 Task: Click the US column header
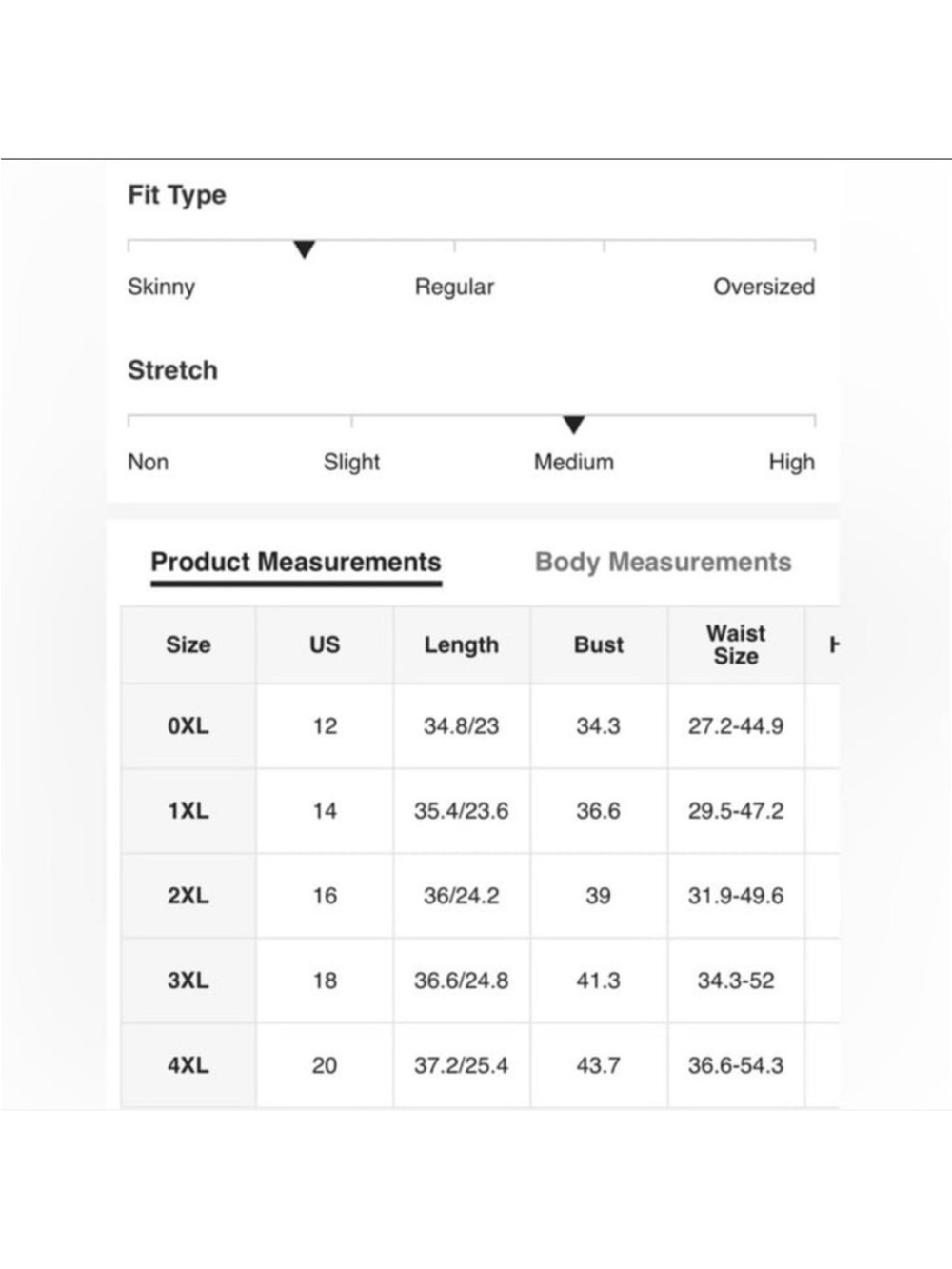pos(325,644)
